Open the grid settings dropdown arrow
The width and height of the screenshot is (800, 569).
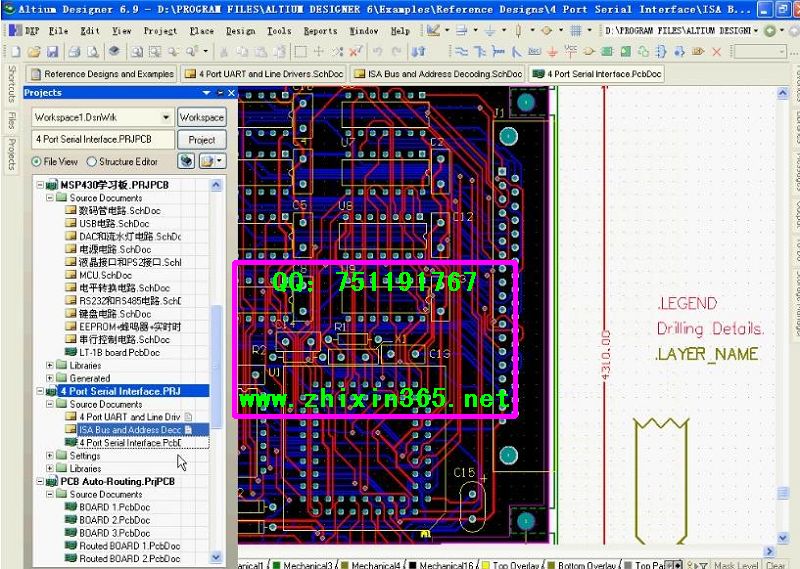[x=590, y=31]
